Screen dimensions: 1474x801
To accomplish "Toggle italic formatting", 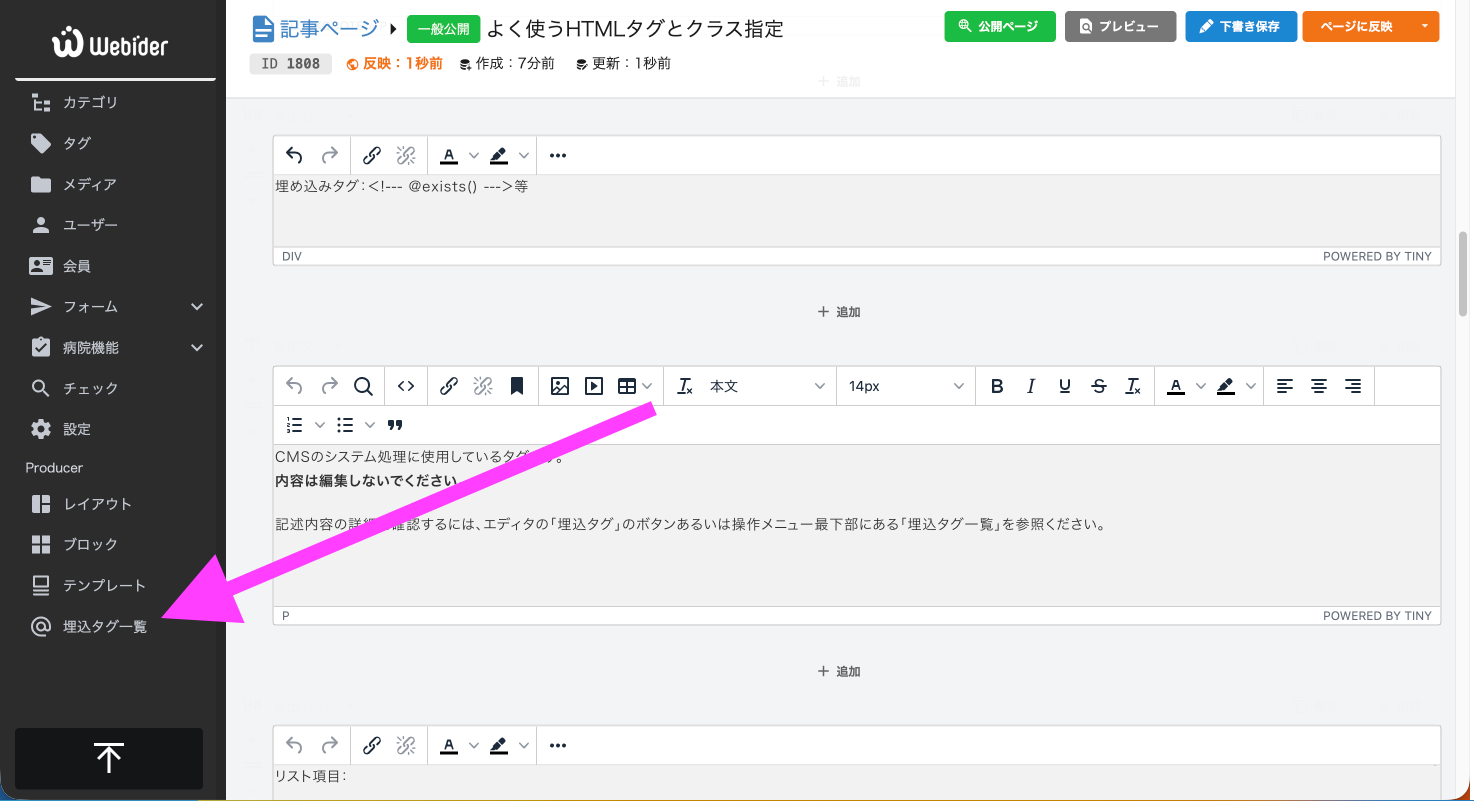I will tap(1031, 385).
